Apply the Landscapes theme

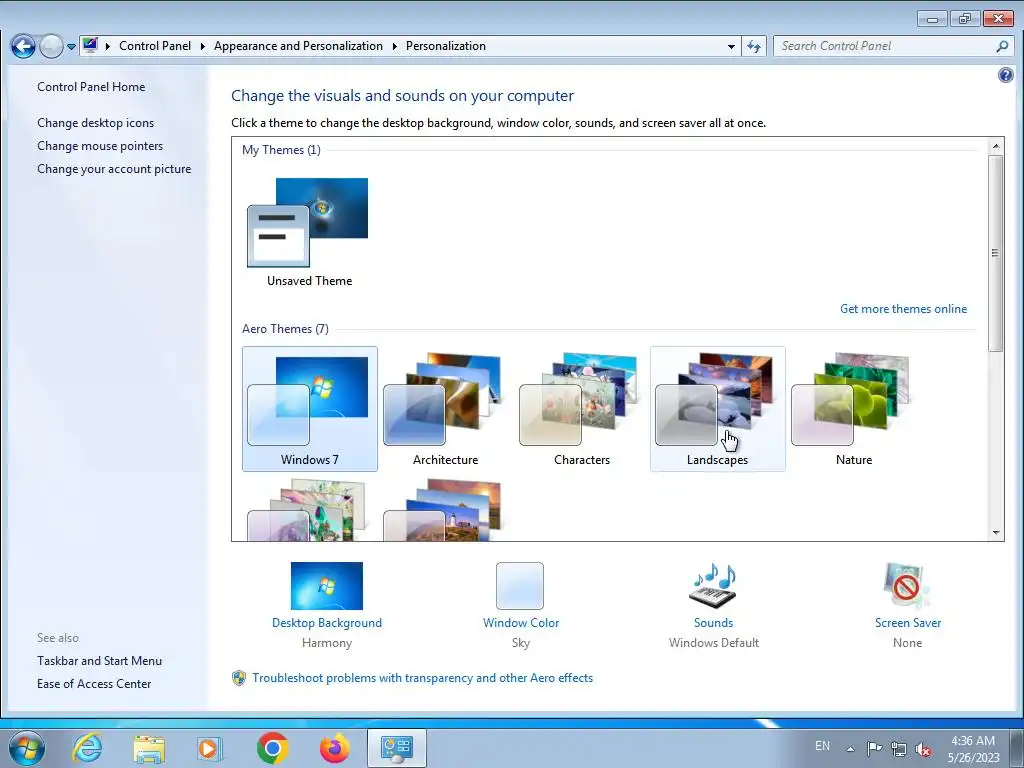click(x=718, y=409)
